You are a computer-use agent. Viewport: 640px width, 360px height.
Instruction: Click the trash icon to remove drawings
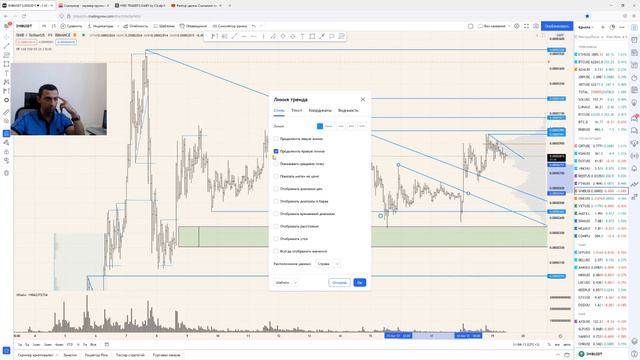[x=6, y=173]
